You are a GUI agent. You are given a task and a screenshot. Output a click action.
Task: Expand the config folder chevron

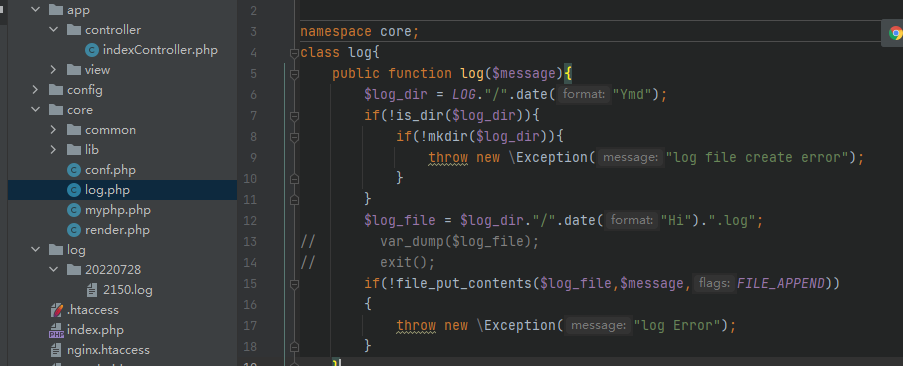36,90
